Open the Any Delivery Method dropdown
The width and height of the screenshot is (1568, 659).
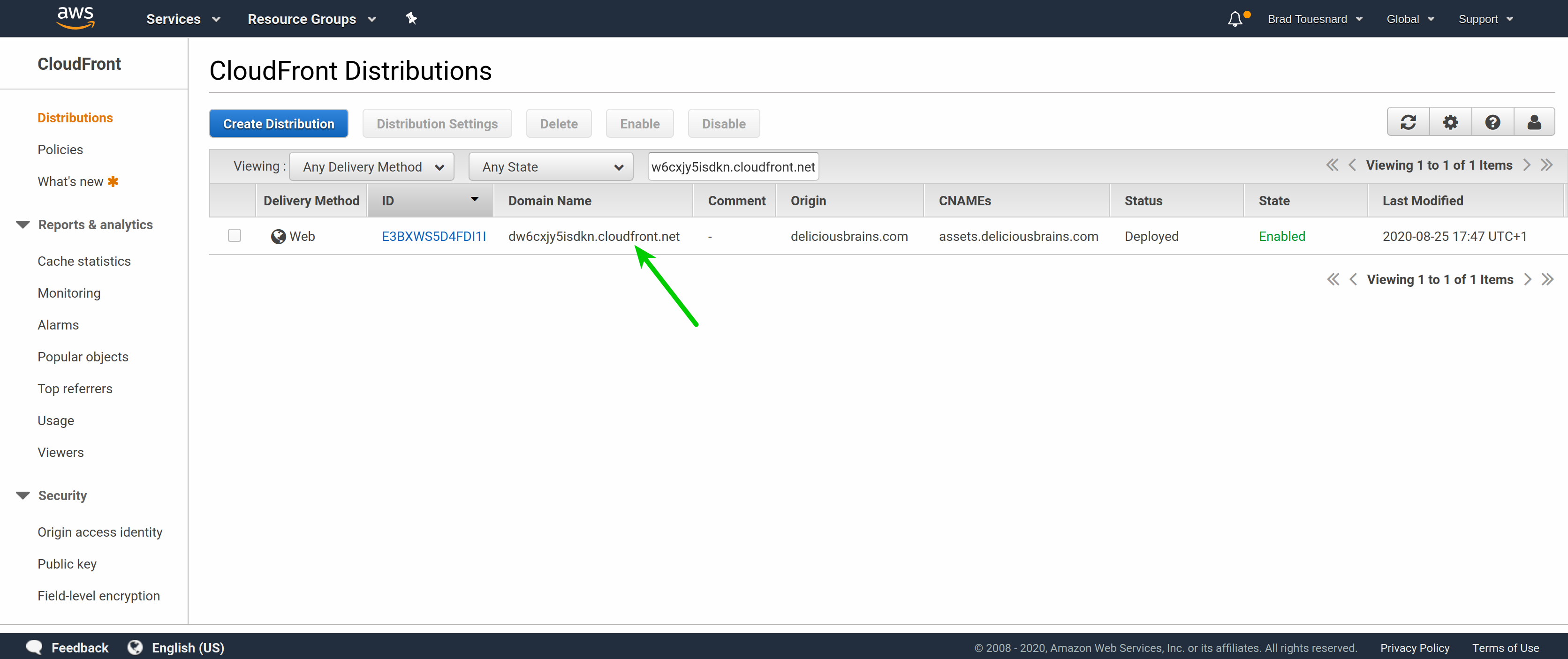pyautogui.click(x=371, y=167)
